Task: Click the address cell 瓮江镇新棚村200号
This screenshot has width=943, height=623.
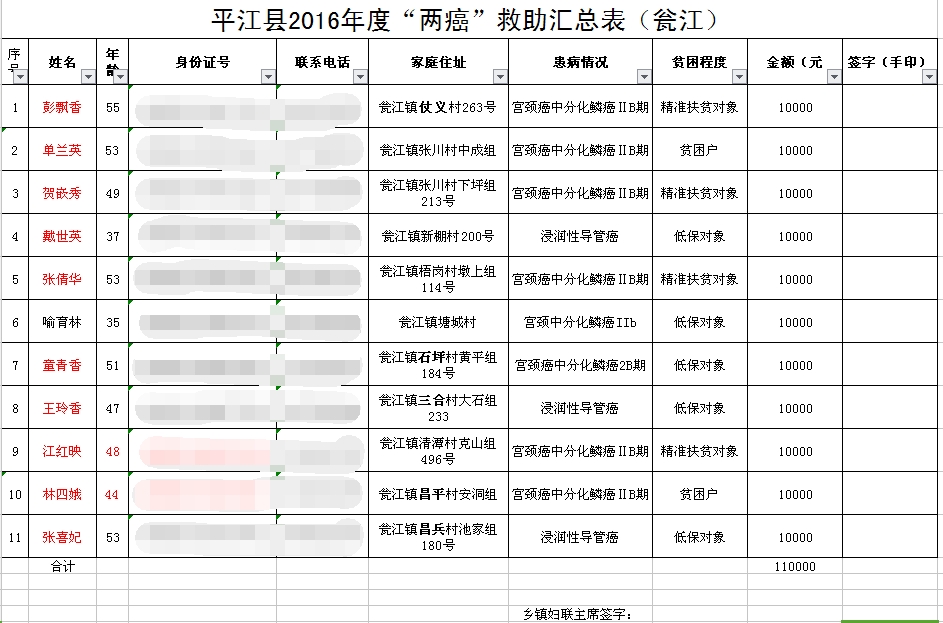Action: (x=438, y=237)
